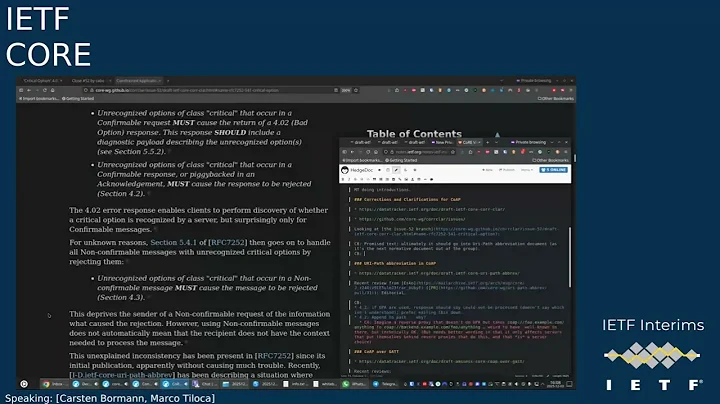Insert blockquote via HedgeDoc toolbar

pos(374,179)
